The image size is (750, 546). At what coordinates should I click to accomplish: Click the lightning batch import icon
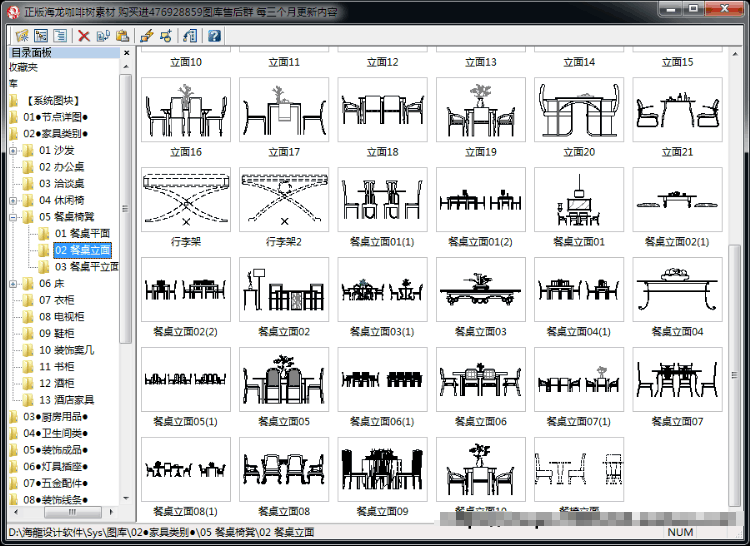point(147,35)
